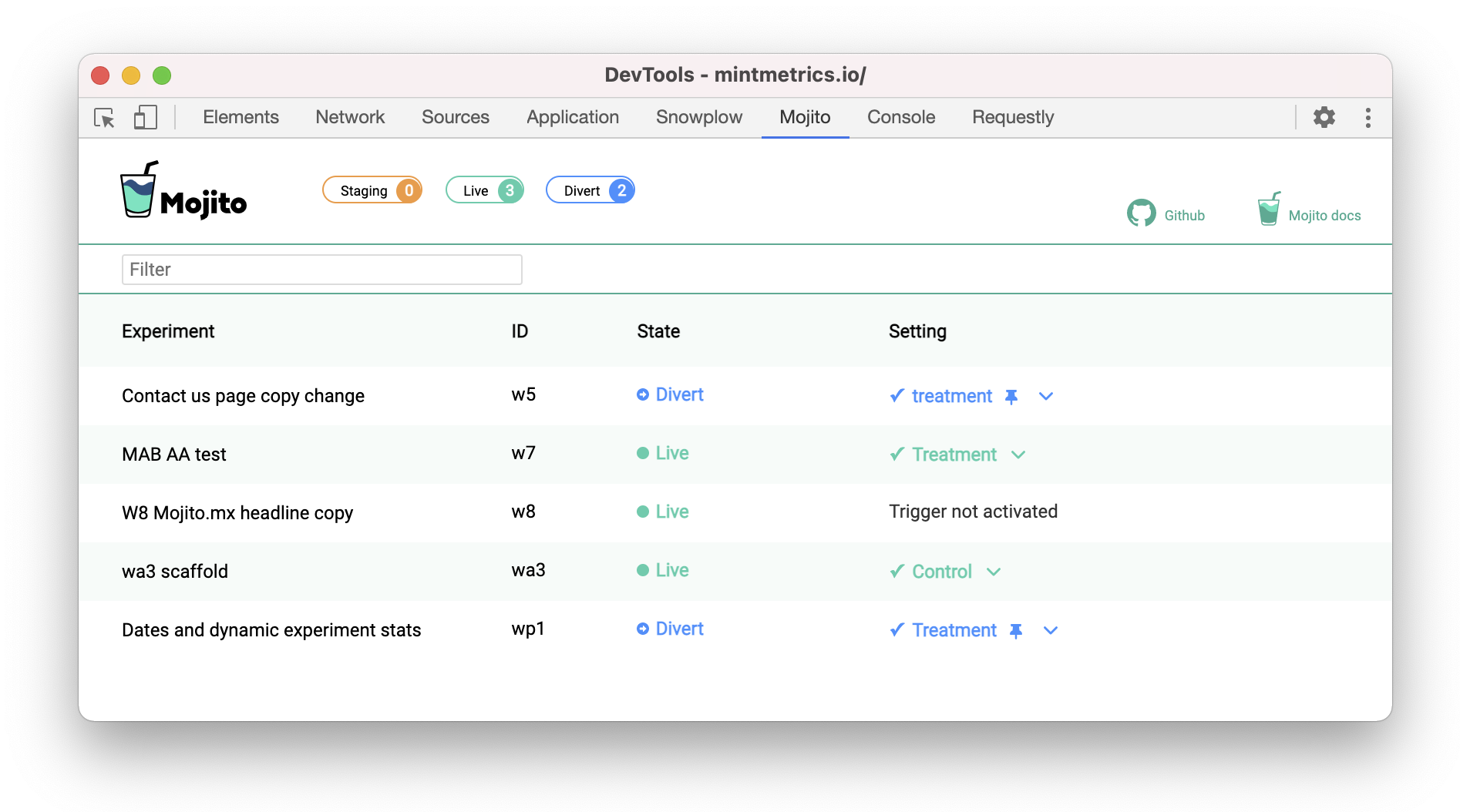The image size is (1460, 812).
Task: Click inside the Filter input field
Action: 321,269
